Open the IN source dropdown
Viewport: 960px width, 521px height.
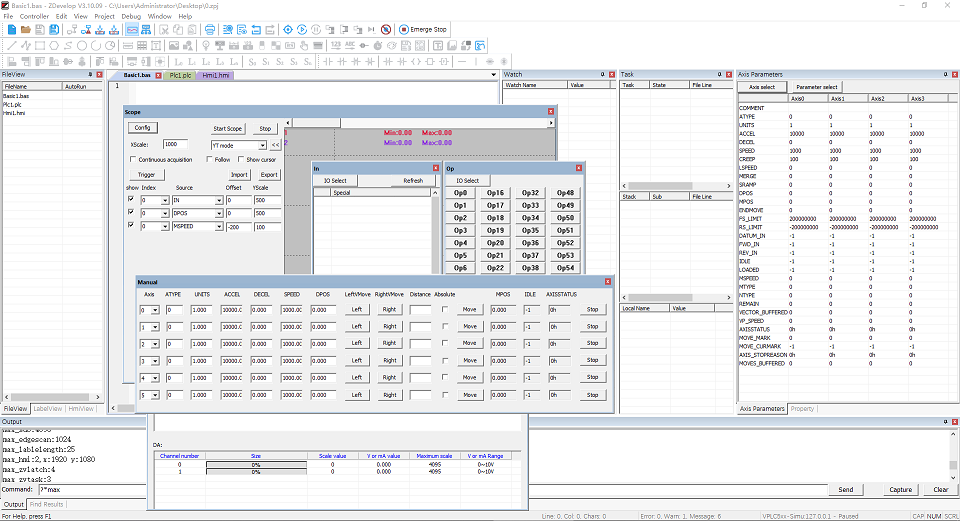[x=219, y=200]
